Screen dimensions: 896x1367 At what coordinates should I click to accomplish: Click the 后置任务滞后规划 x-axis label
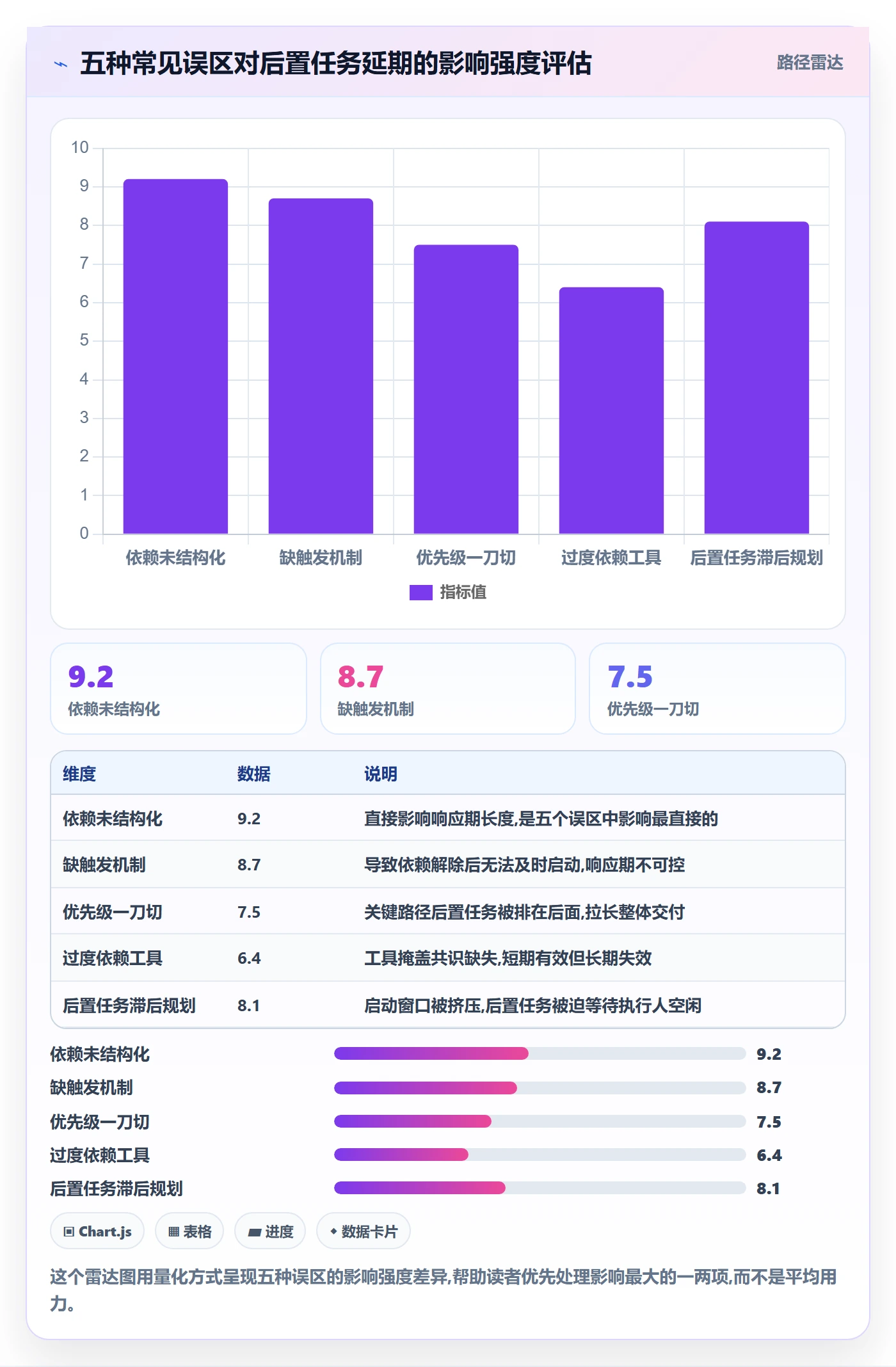(x=756, y=557)
